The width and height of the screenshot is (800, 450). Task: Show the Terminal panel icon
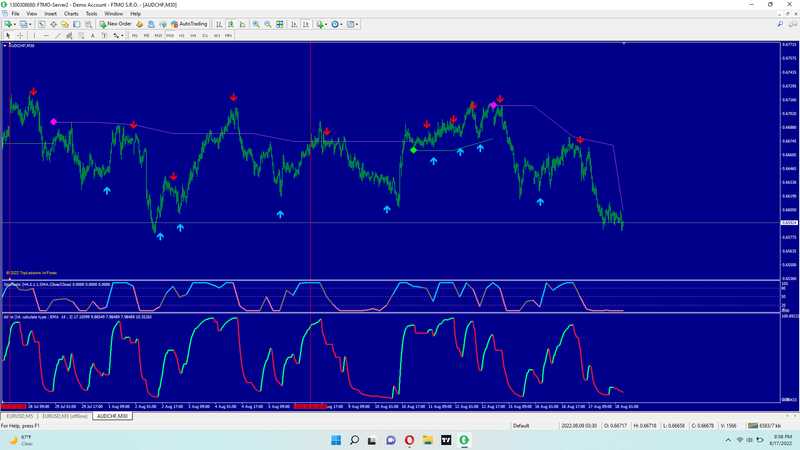(x=77, y=24)
